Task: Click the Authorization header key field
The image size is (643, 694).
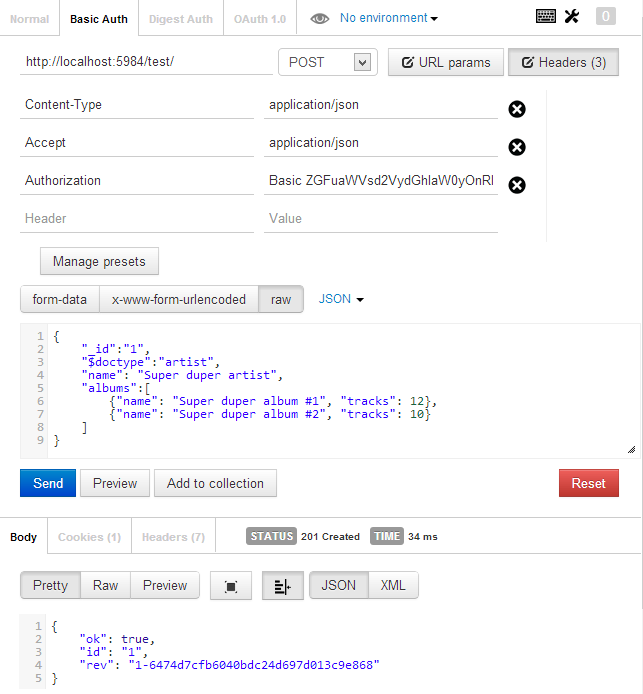Action: [137, 181]
